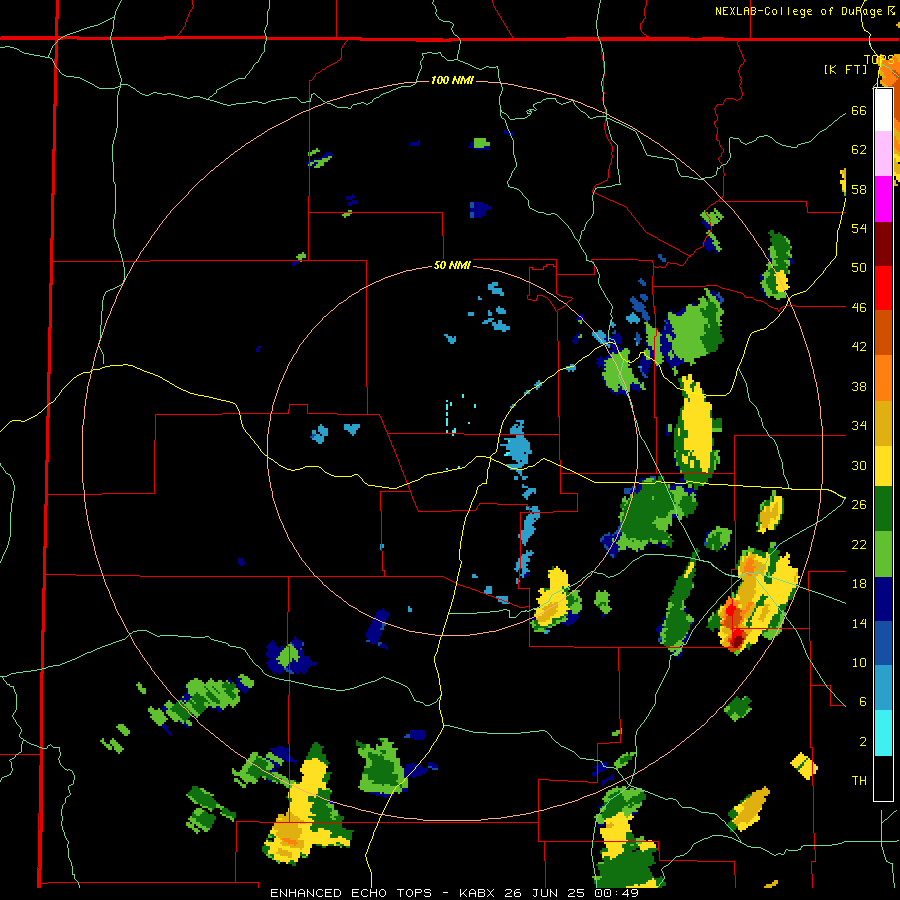Click the '14' legend value

click(859, 623)
